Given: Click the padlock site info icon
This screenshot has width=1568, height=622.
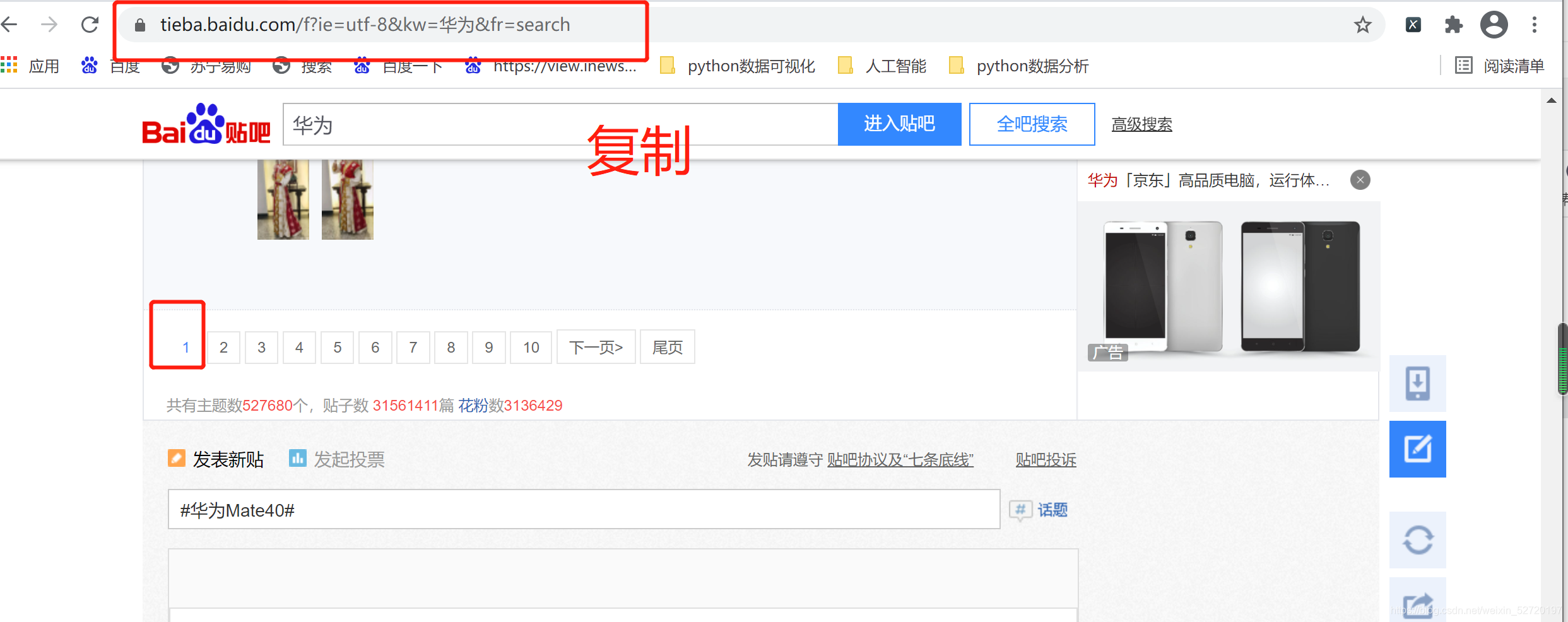Looking at the screenshot, I should click(140, 25).
